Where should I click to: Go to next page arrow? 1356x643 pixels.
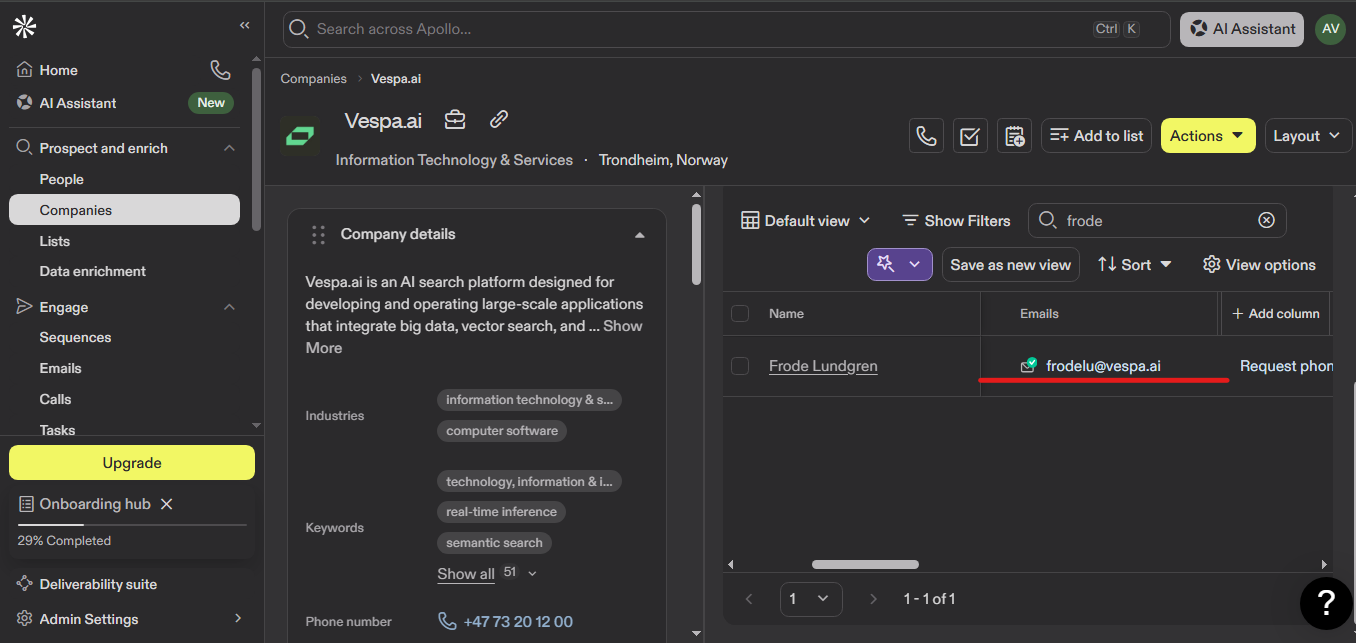pyautogui.click(x=873, y=599)
